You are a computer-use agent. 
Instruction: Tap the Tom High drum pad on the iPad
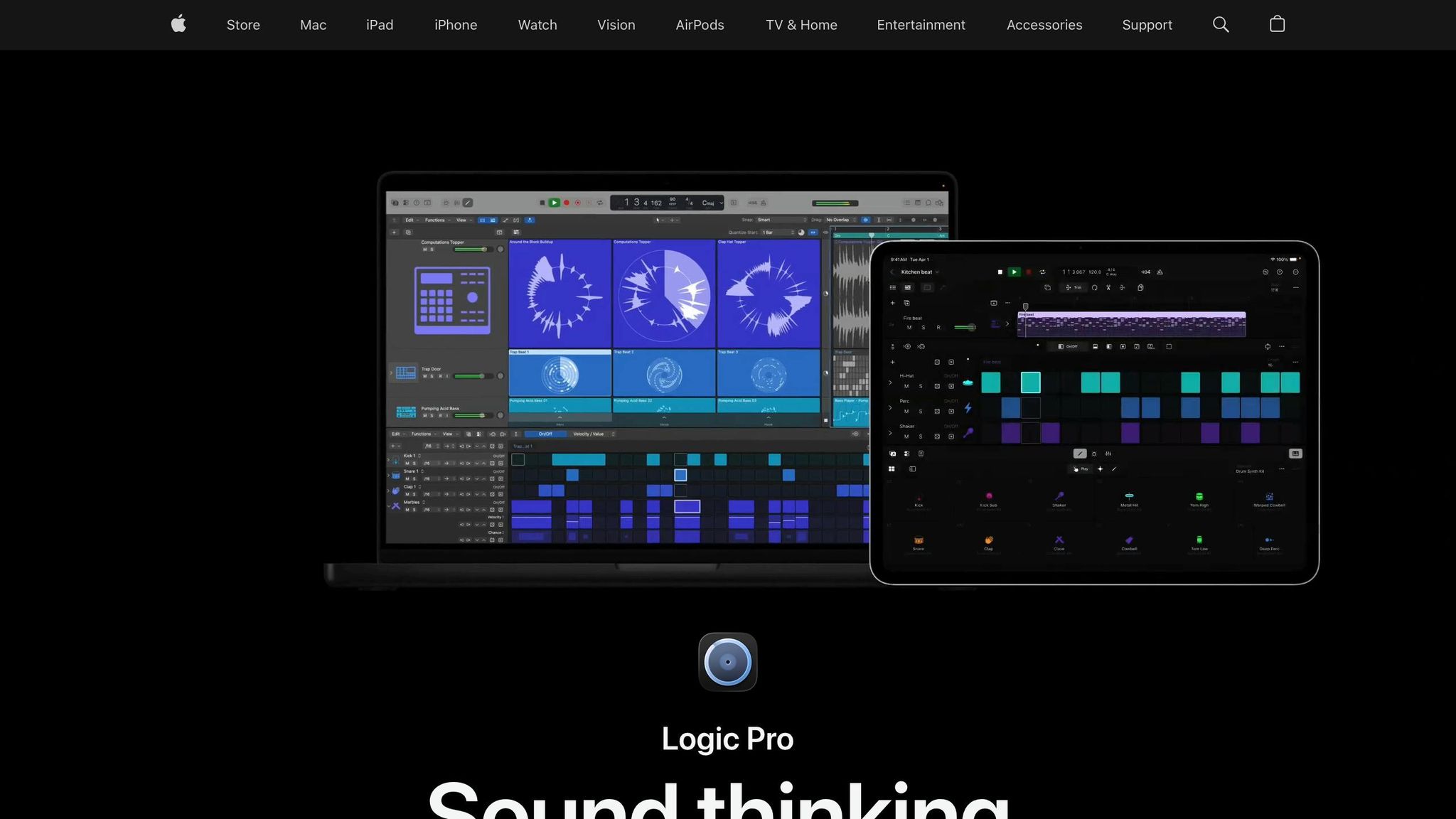click(x=1199, y=499)
